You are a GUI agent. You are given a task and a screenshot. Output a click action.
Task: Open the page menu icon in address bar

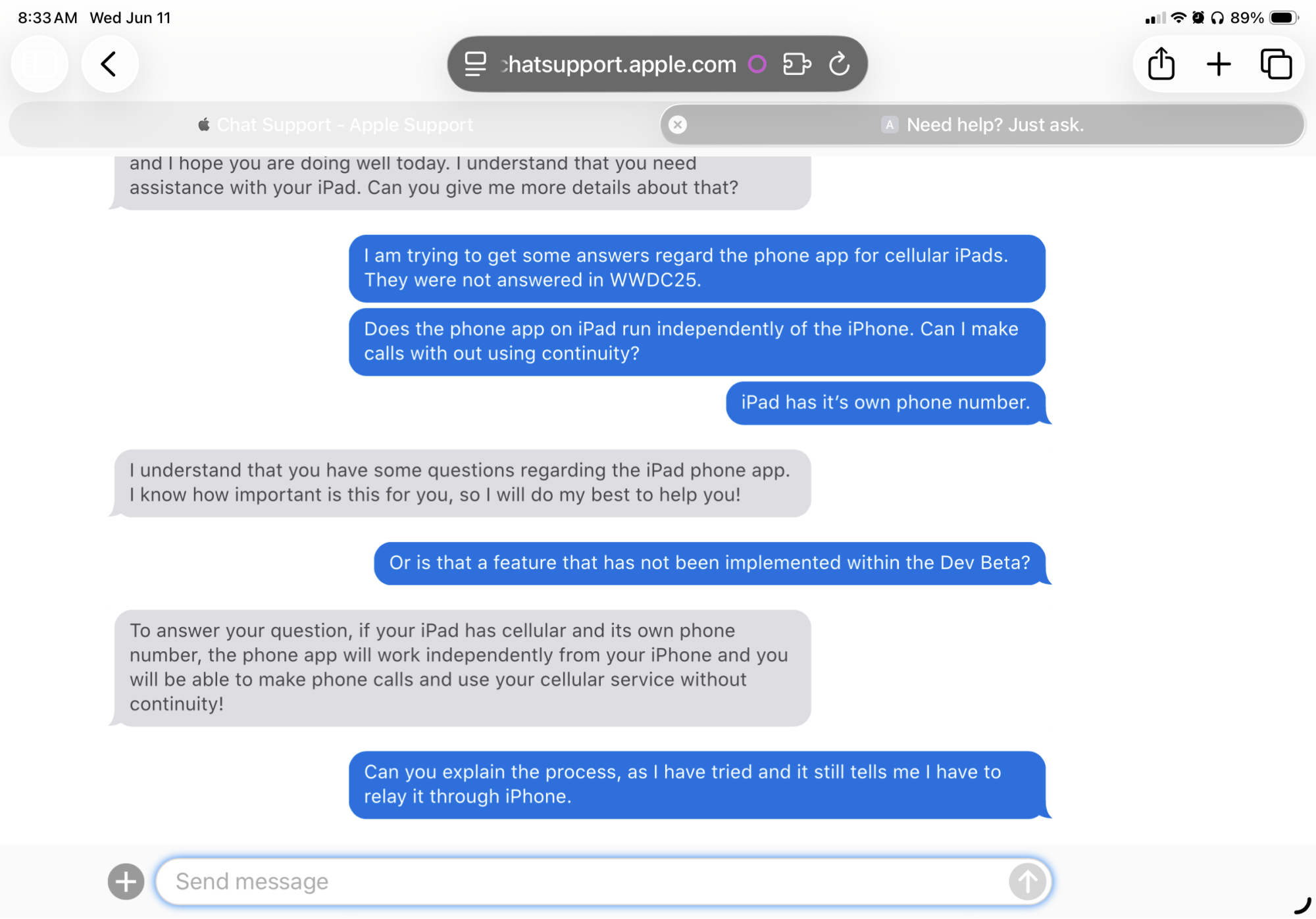(475, 64)
